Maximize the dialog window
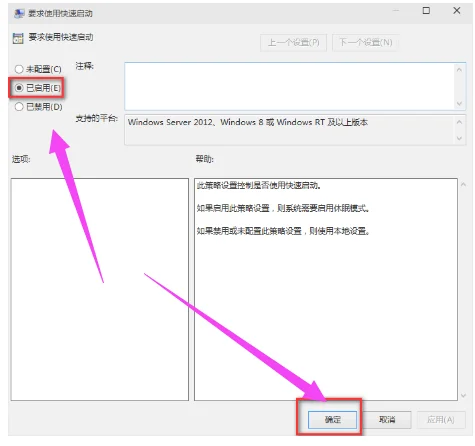Screen dimensions: 475x446 click(426, 11)
